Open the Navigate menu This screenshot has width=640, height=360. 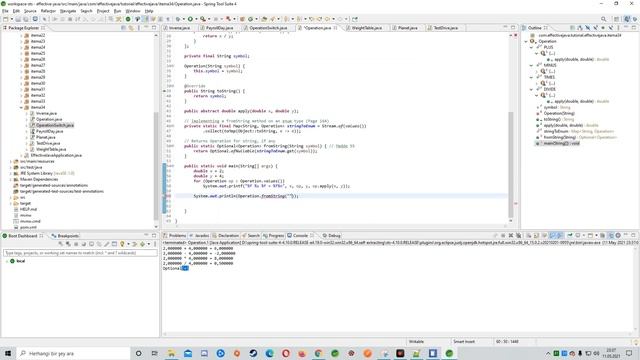coord(68,11)
